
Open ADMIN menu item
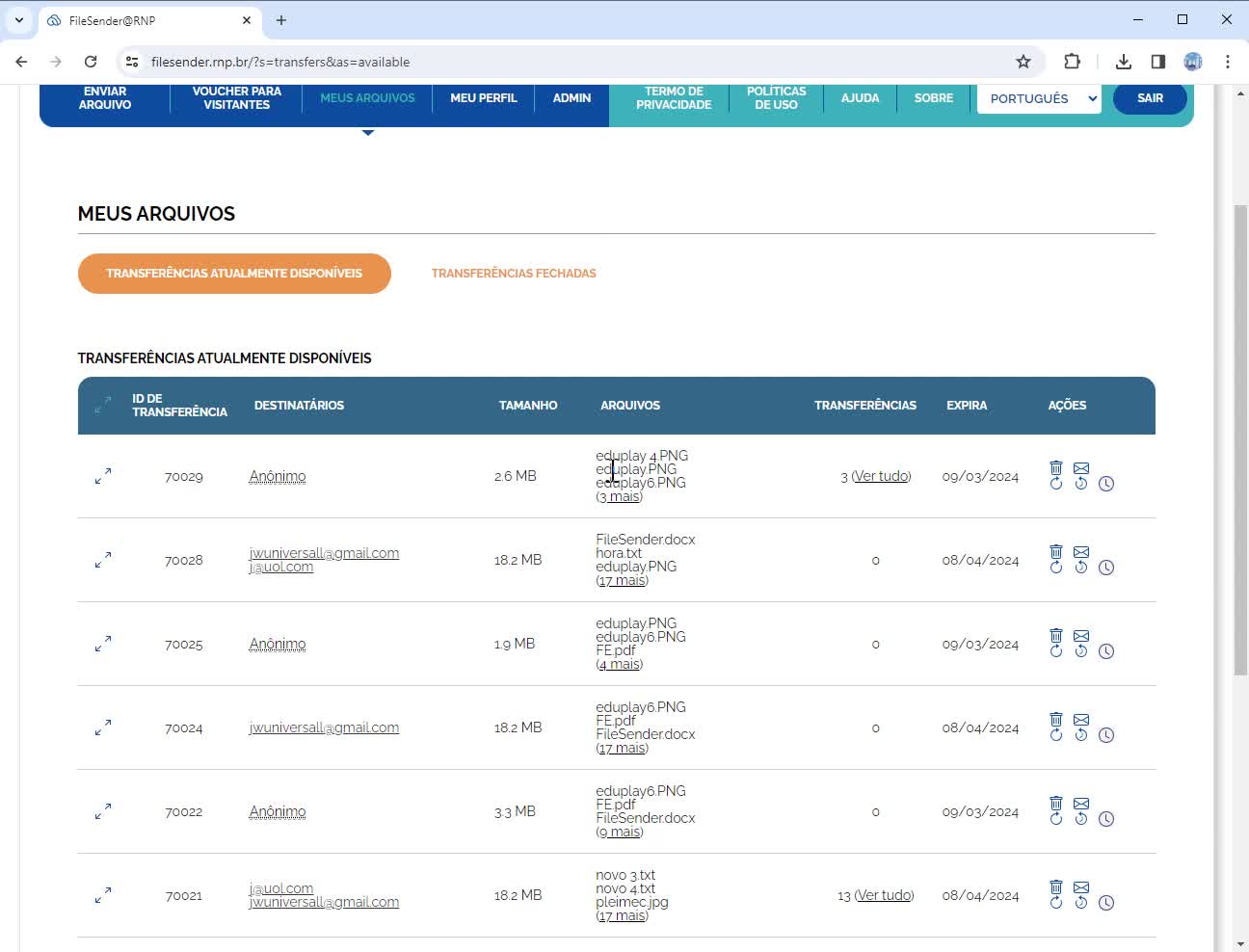click(x=571, y=98)
